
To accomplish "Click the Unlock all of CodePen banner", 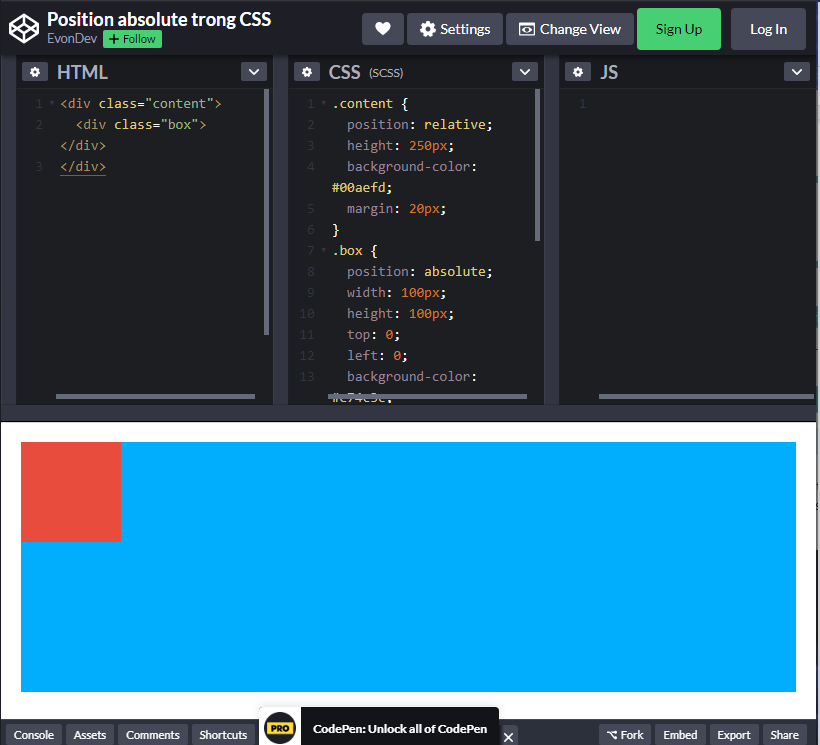I will coord(400,728).
